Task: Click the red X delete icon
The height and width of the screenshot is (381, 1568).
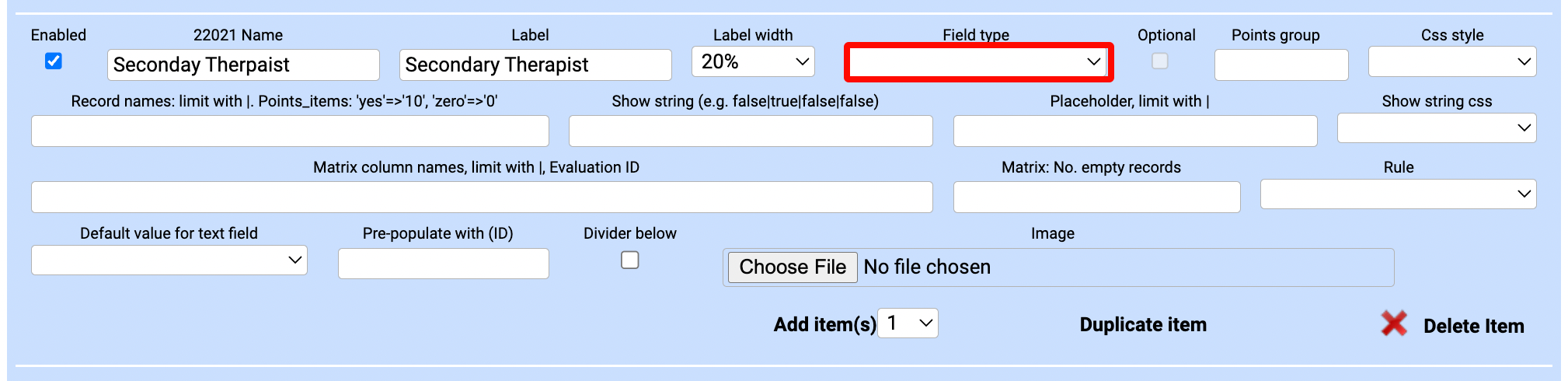Action: coord(1394,323)
